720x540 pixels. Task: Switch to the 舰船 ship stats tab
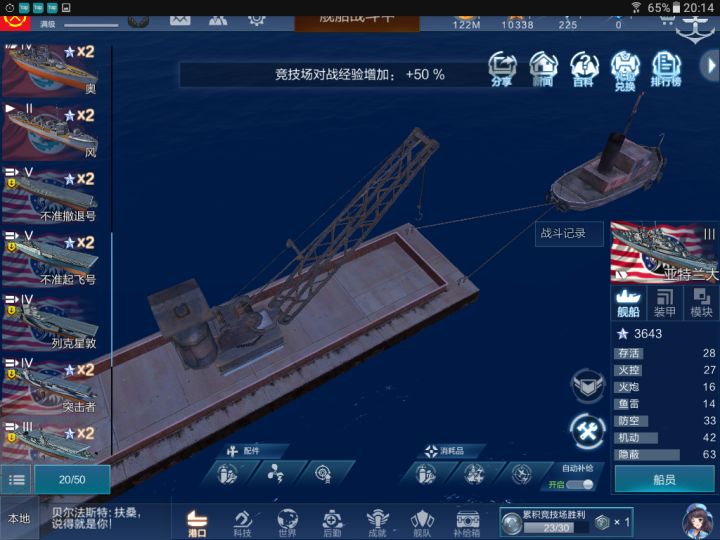628,303
